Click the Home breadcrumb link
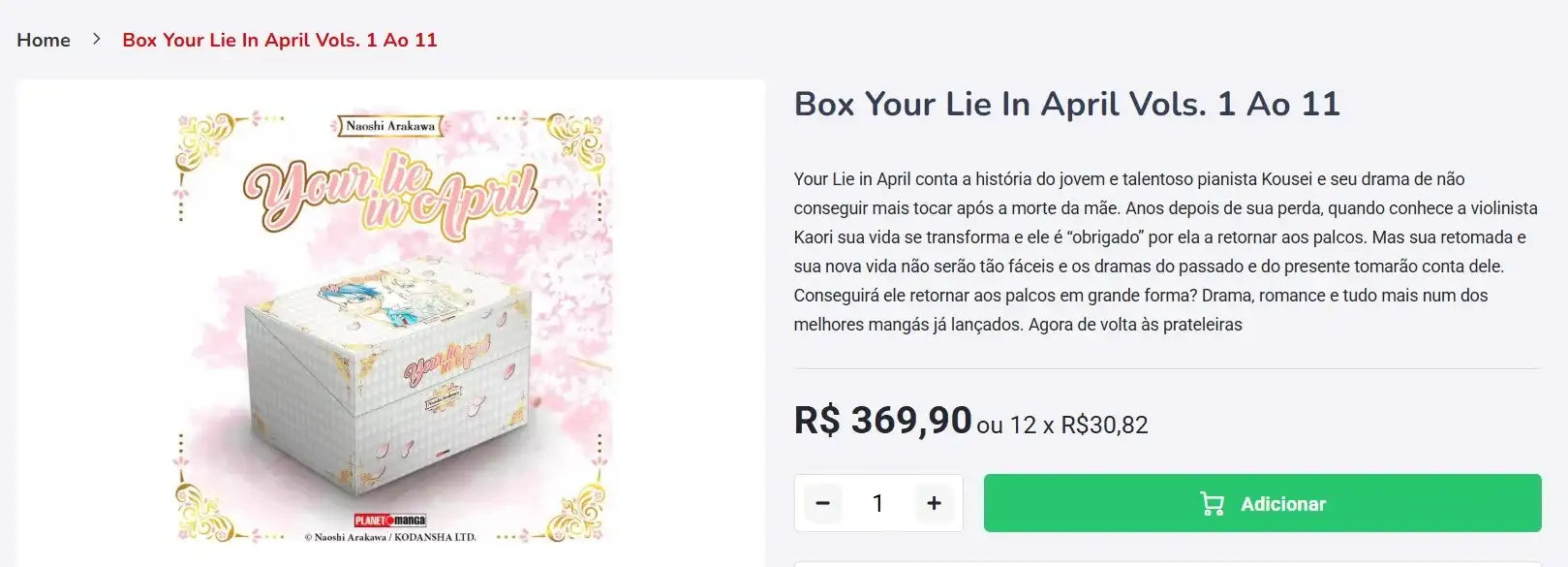Viewport: 1568px width, 567px height. pyautogui.click(x=44, y=40)
